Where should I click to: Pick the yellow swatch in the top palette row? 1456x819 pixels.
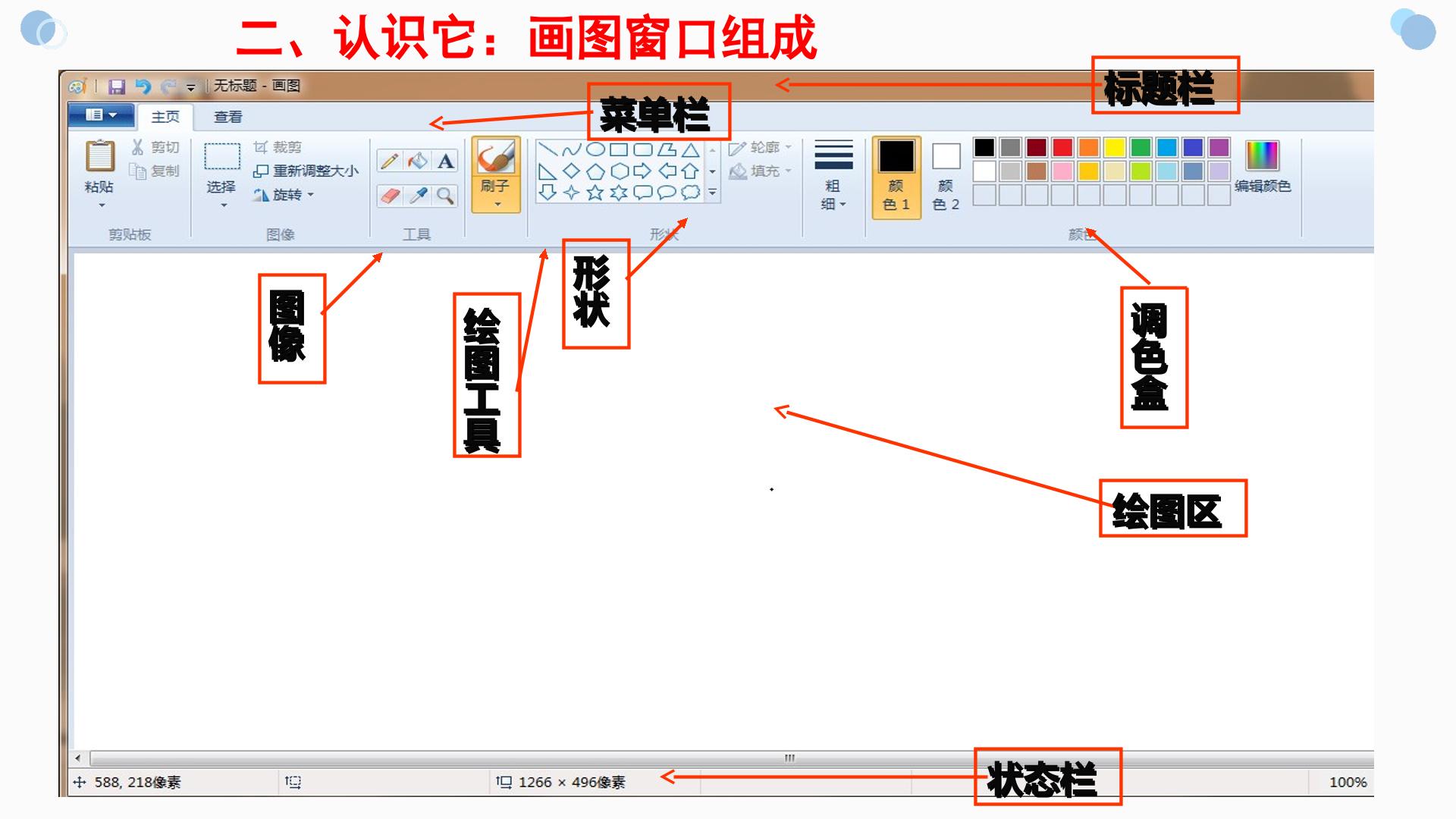coord(1114,147)
